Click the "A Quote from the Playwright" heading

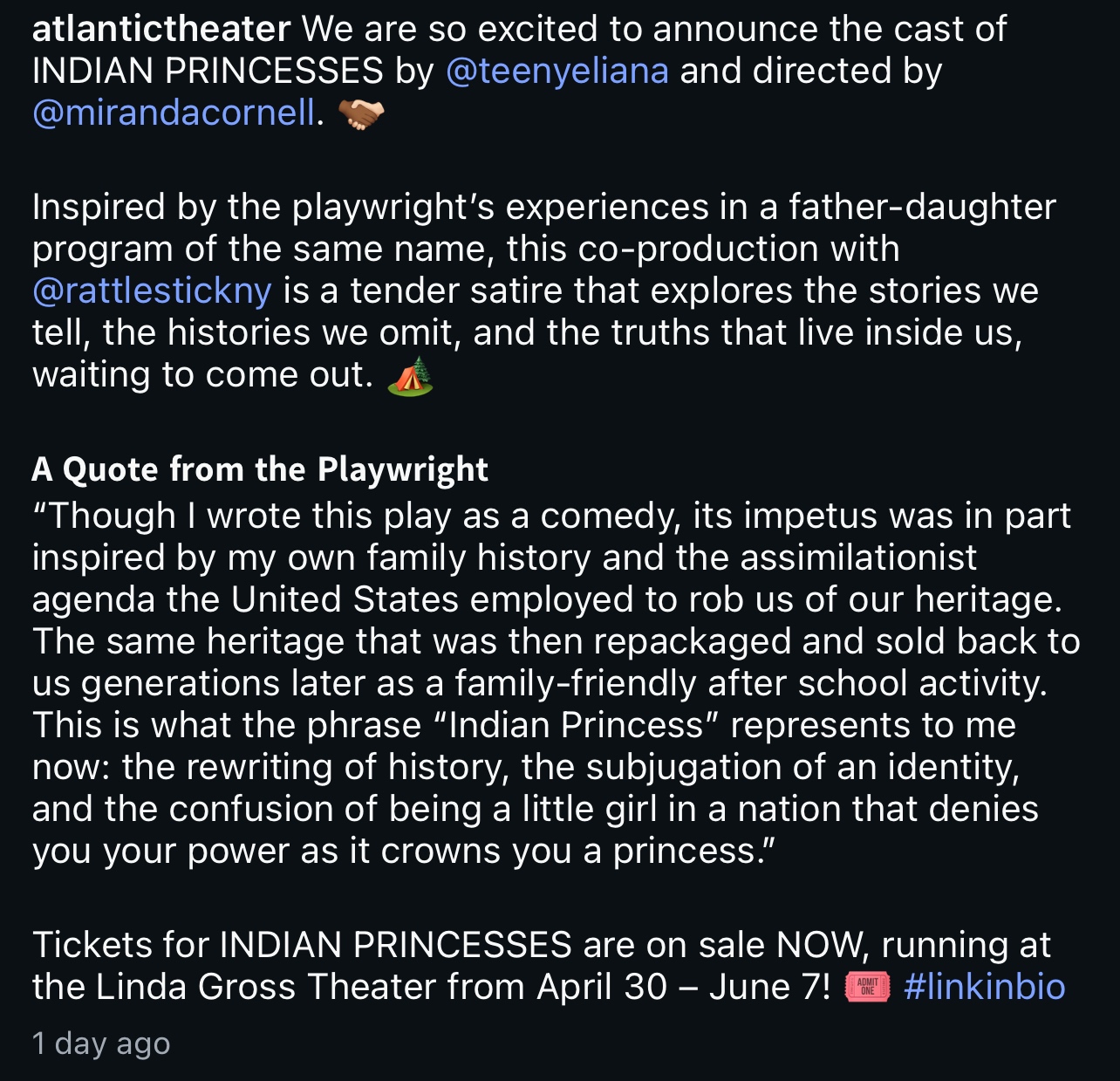260,469
